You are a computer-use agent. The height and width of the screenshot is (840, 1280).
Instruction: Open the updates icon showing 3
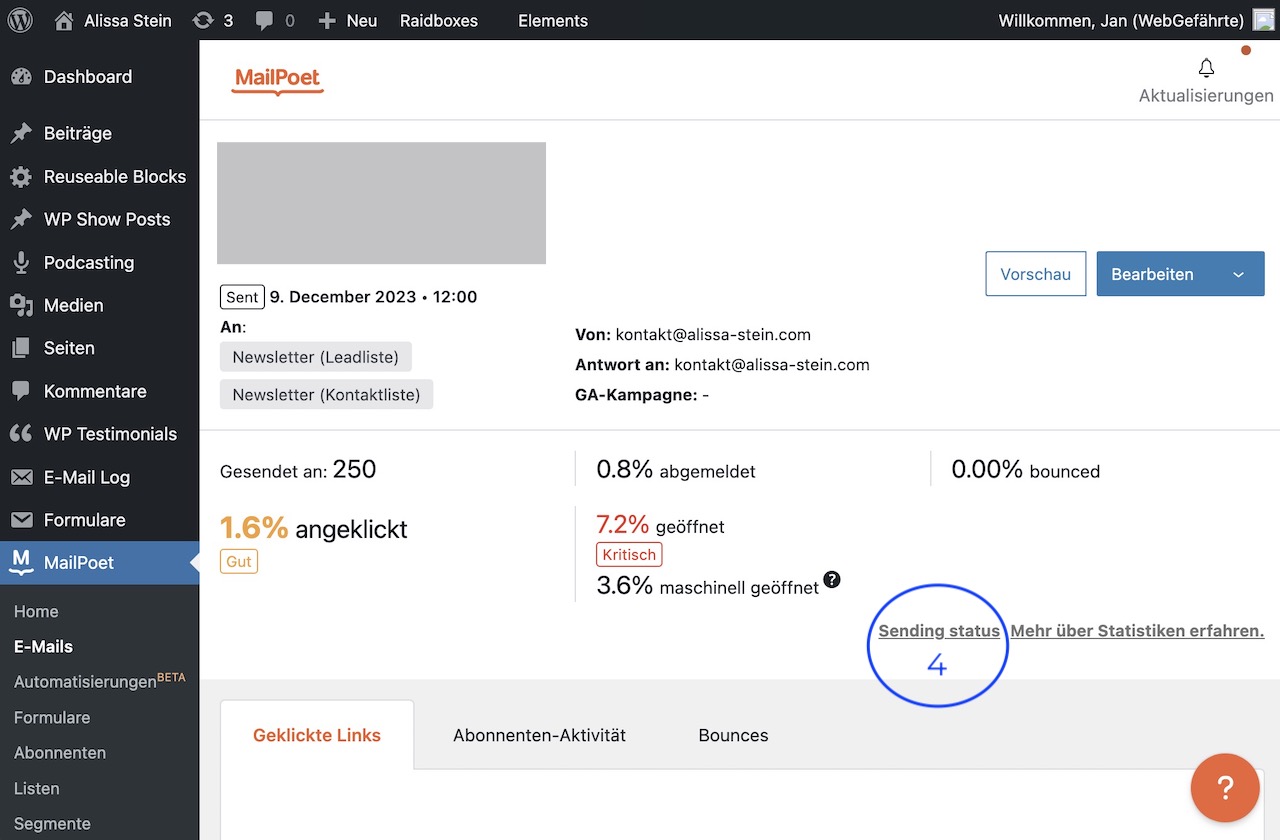(204, 20)
